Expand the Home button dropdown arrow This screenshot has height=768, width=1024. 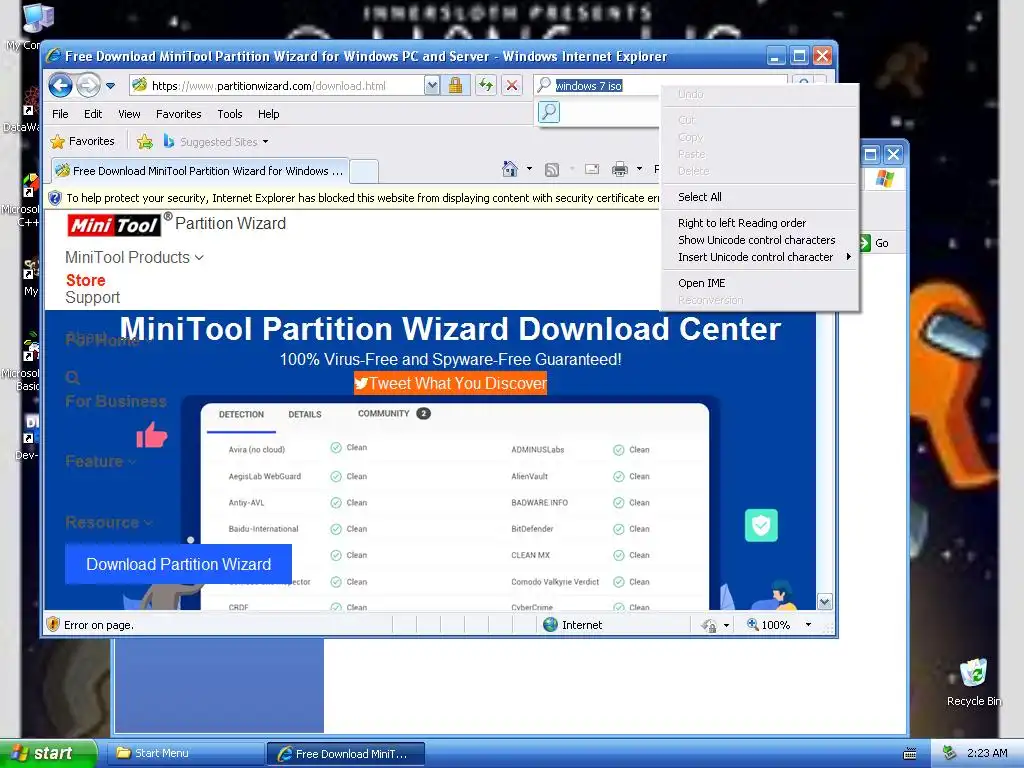529,169
